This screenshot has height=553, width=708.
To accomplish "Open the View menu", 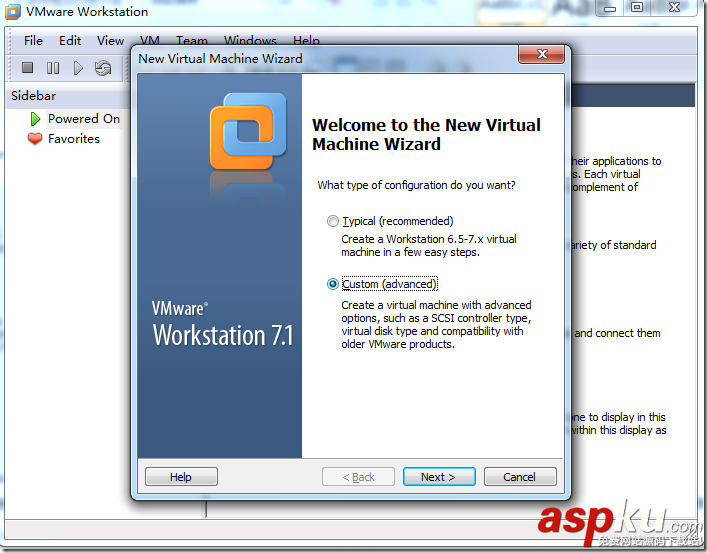I will tap(110, 41).
